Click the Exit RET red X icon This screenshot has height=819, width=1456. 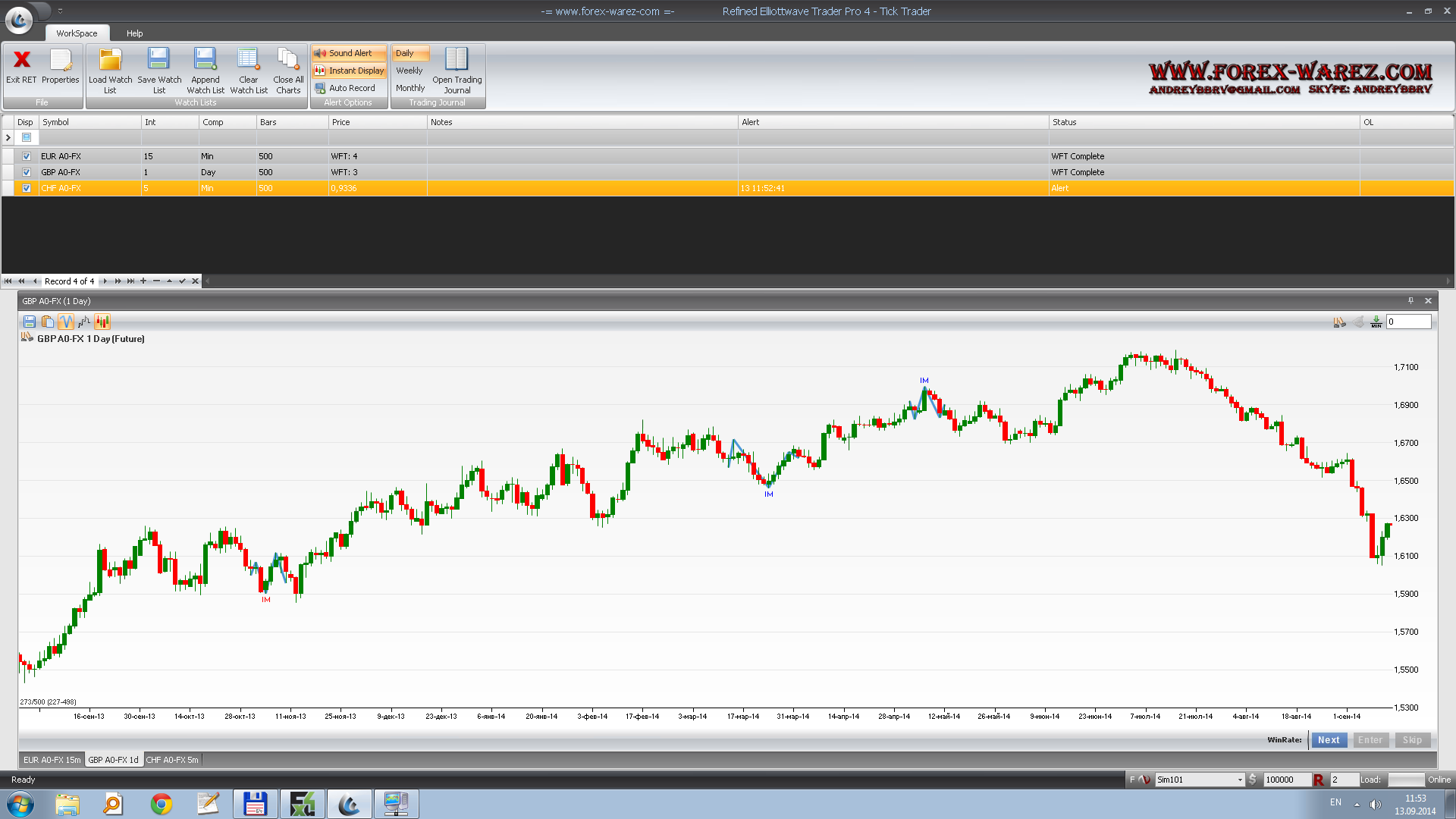21,60
